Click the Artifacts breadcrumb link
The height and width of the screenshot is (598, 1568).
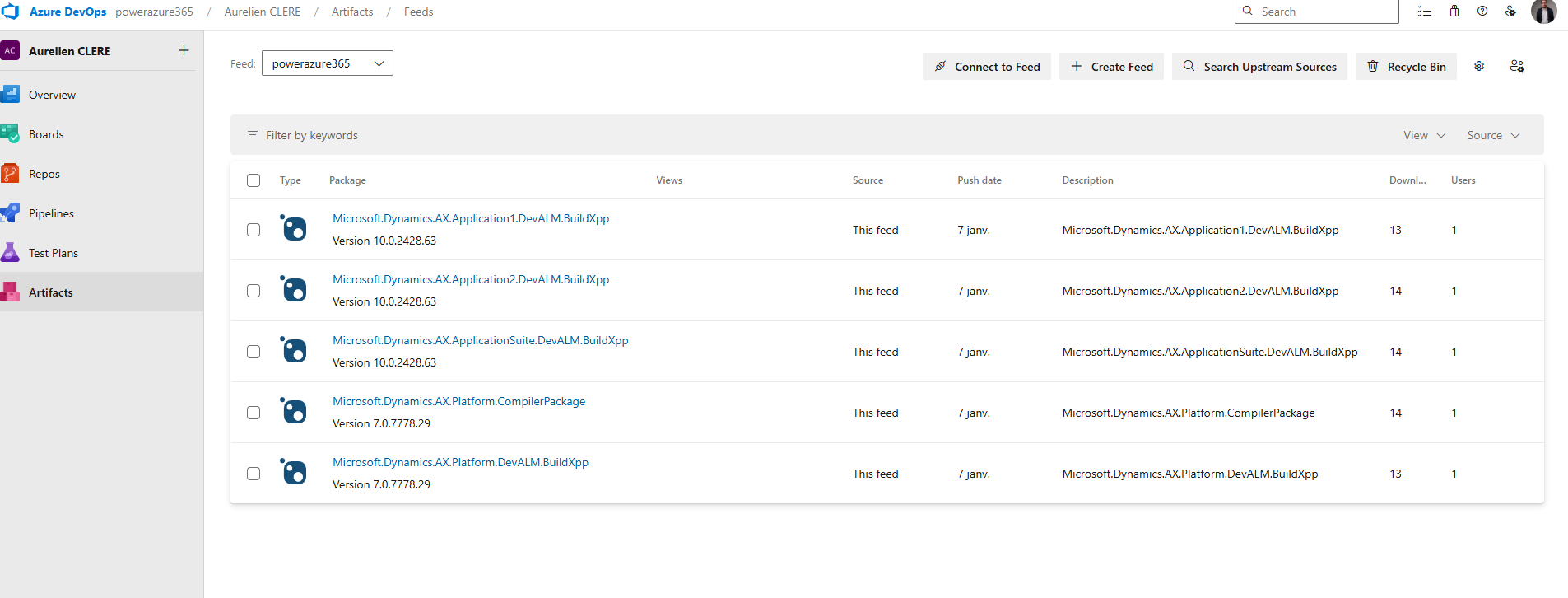click(352, 12)
